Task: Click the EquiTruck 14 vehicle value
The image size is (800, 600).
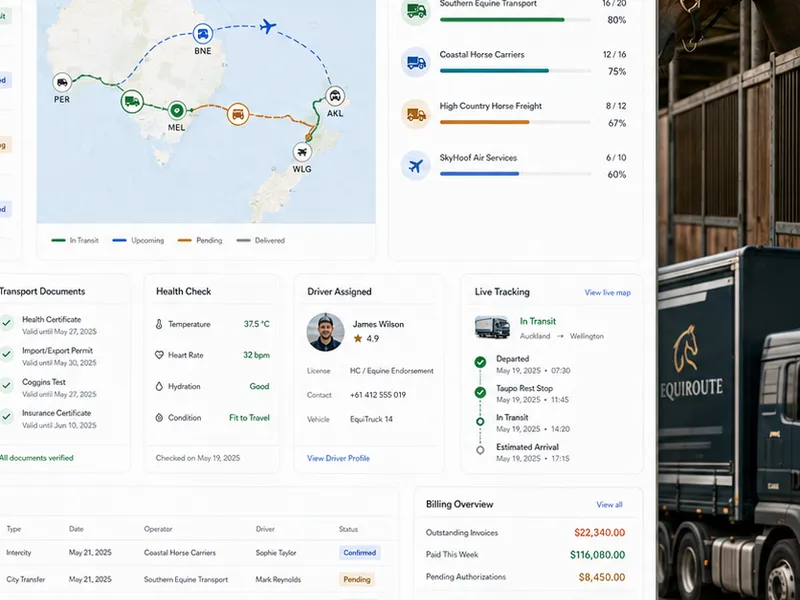Action: [371, 419]
